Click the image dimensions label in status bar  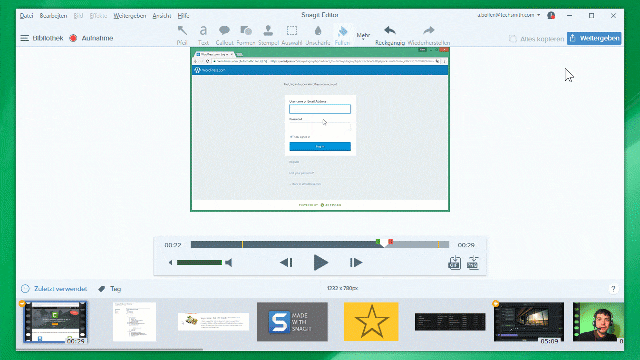[342, 288]
